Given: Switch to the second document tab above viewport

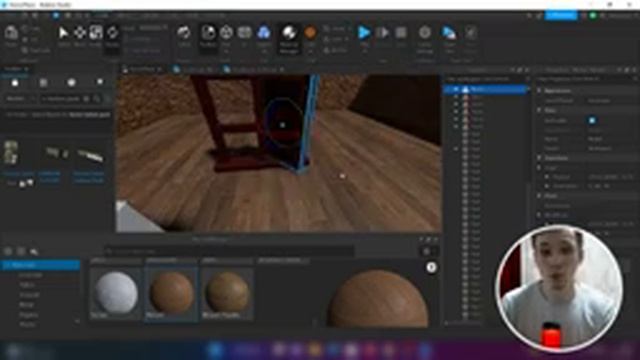Looking at the screenshot, I should coord(193,70).
